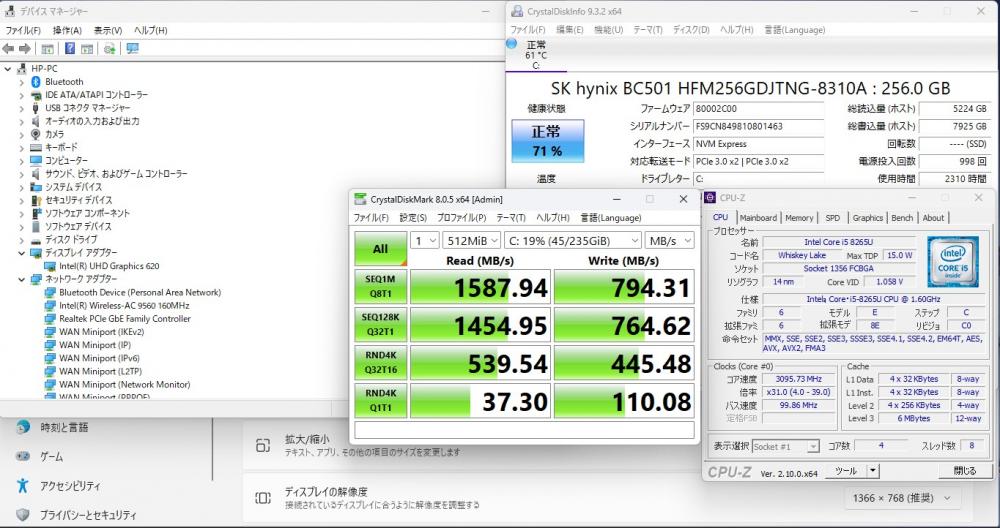Click the プライバシーとセキュリティ shield icon
Image resolution: width=1000 pixels, height=528 pixels.
[x=23, y=515]
